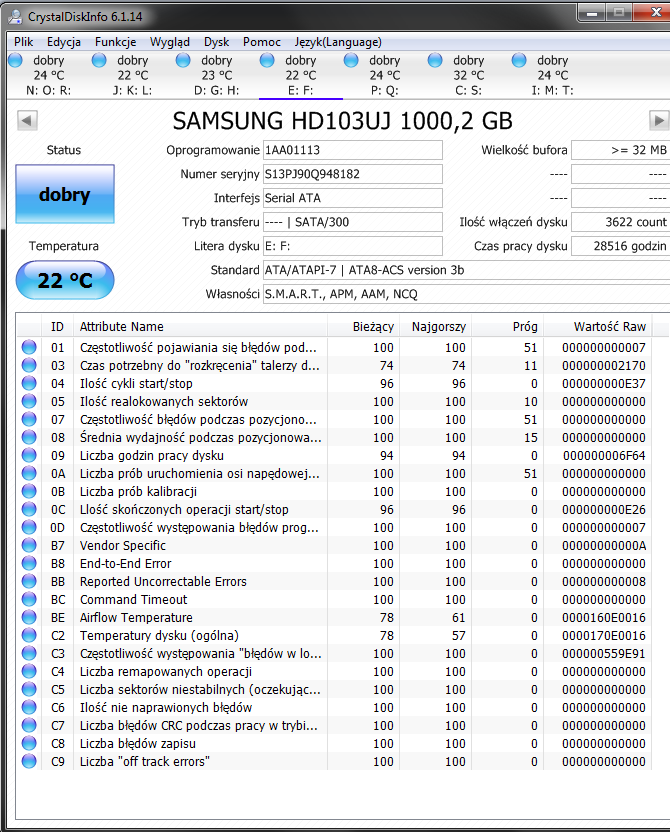This screenshot has width=670, height=832.
Task: Select disk N: O: R: status orb
Action: (x=15, y=60)
